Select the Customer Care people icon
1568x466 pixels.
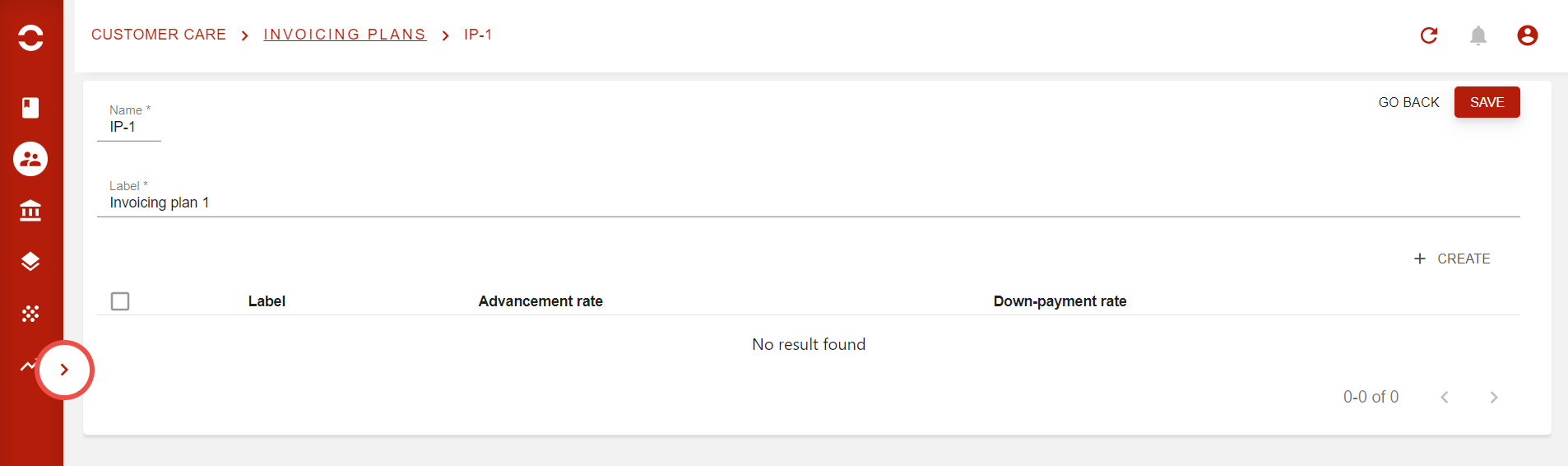tap(30, 159)
